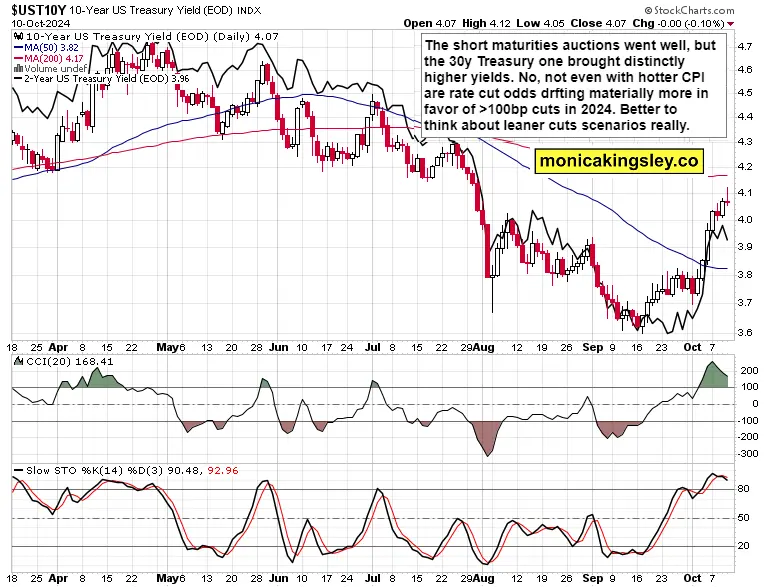Click the May label on bottom date axis
The width and height of the screenshot is (764, 587).
[168, 578]
